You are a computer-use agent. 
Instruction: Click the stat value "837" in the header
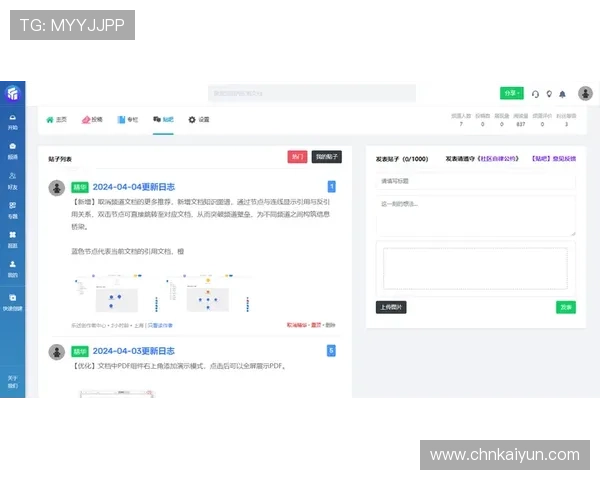[x=520, y=124]
